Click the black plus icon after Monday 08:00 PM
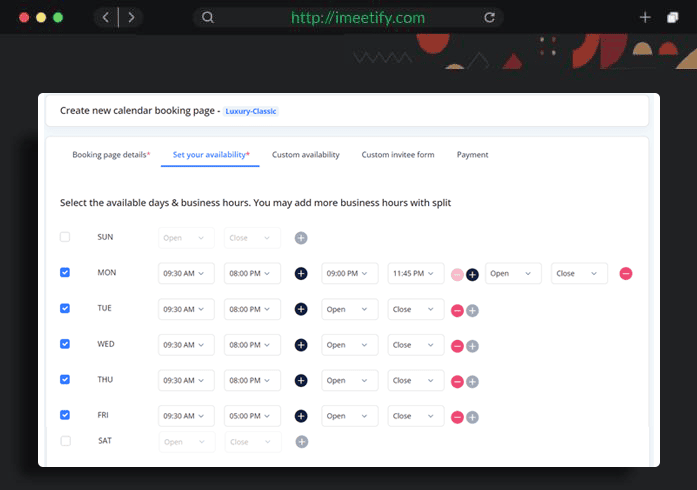This screenshot has height=490, width=697. point(301,274)
